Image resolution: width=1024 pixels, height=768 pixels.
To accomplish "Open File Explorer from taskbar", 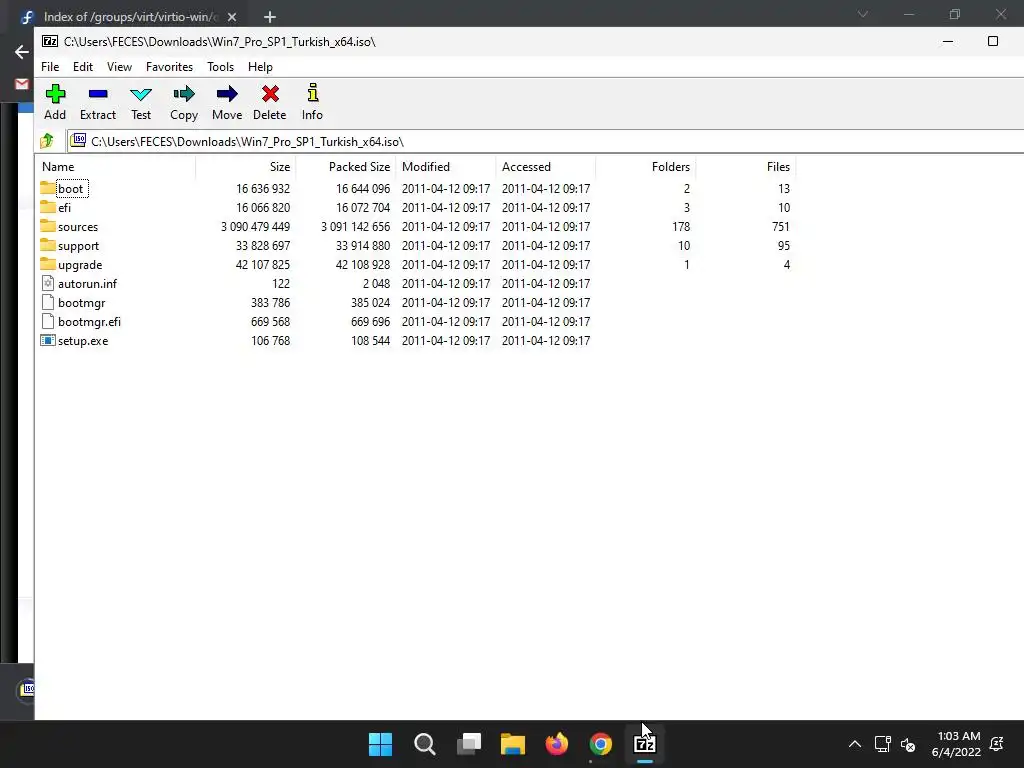I will 513,744.
